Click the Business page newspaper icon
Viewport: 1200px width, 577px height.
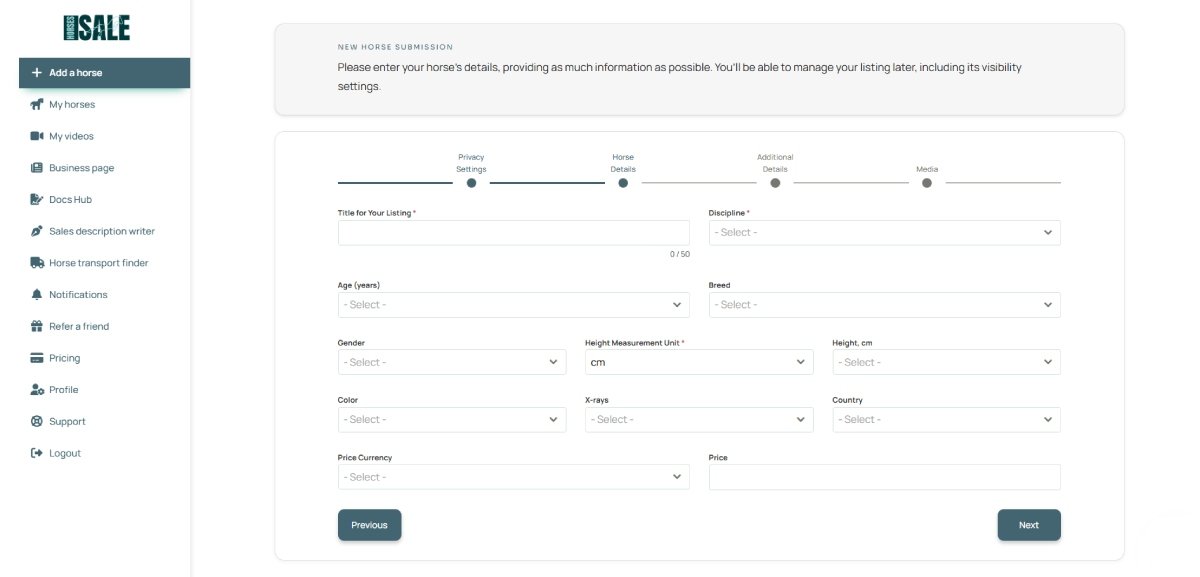click(x=37, y=168)
